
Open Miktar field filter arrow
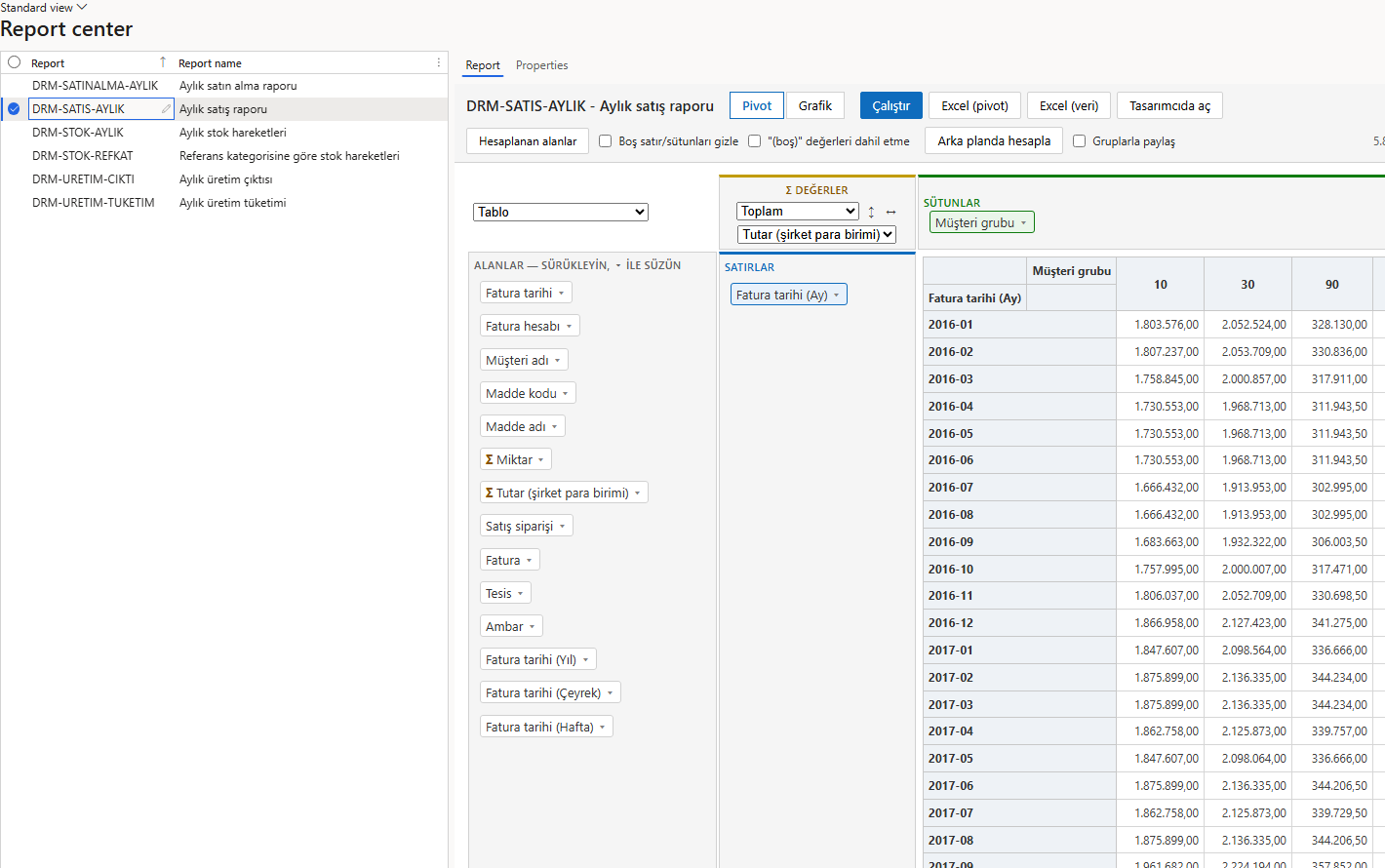541,460
